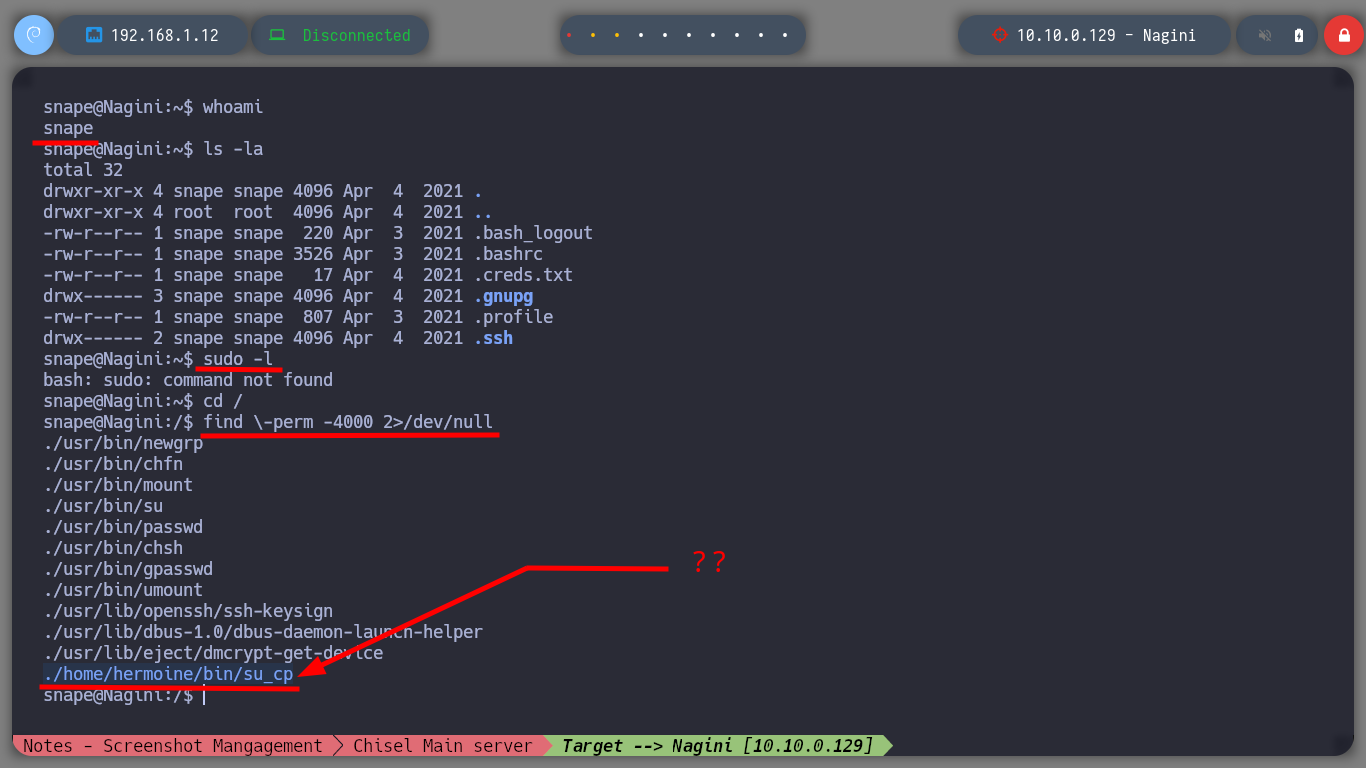Click the ./usr/bin/passwd result
This screenshot has height=768, width=1366.
pyautogui.click(x=123, y=527)
